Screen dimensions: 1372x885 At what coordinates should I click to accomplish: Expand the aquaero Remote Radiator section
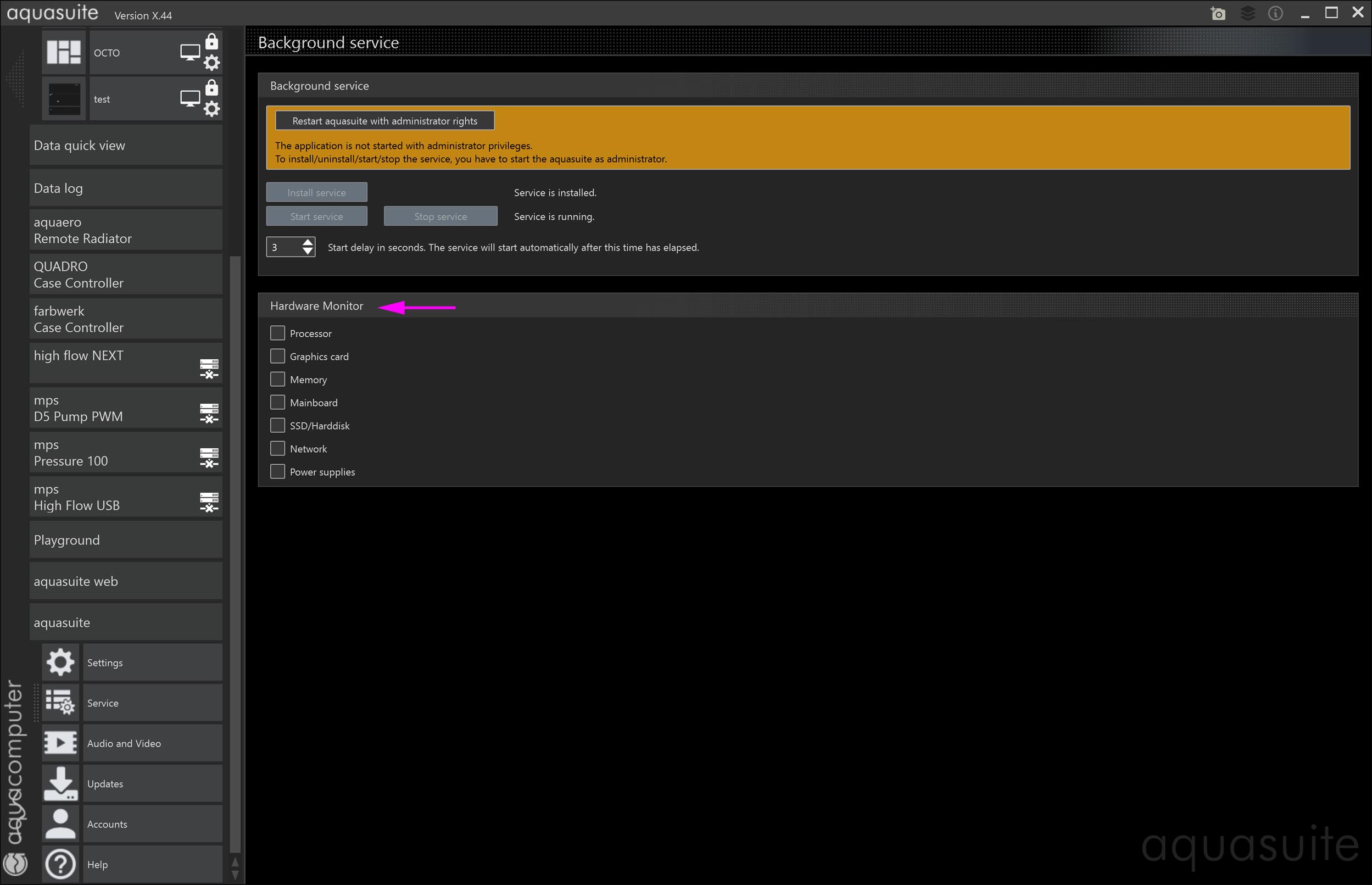point(126,230)
